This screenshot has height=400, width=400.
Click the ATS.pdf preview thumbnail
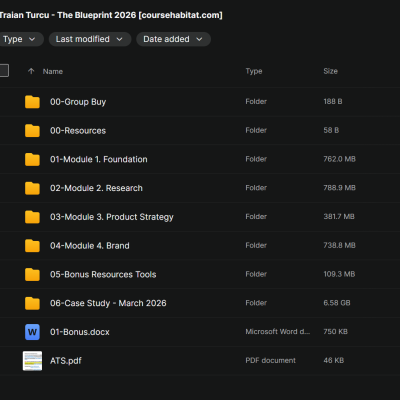click(32, 361)
